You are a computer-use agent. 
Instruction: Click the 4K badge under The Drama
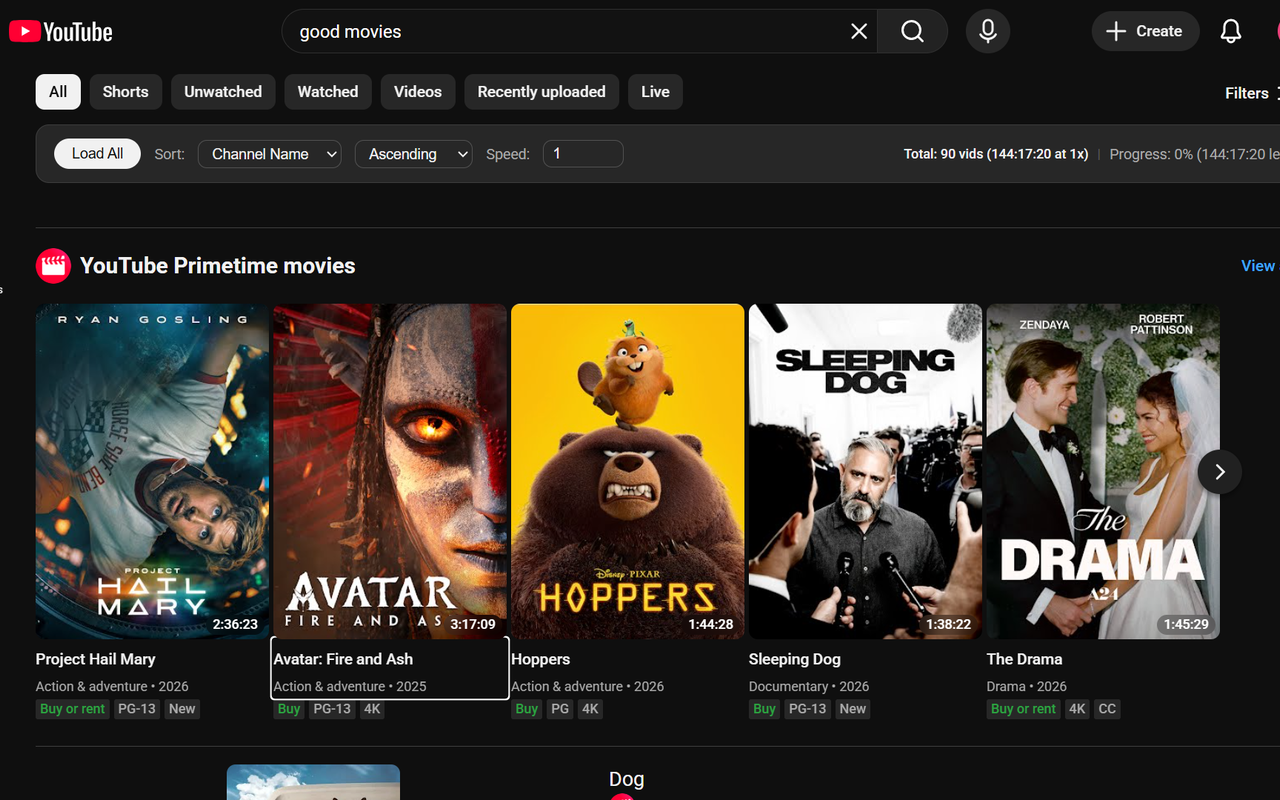[1077, 709]
